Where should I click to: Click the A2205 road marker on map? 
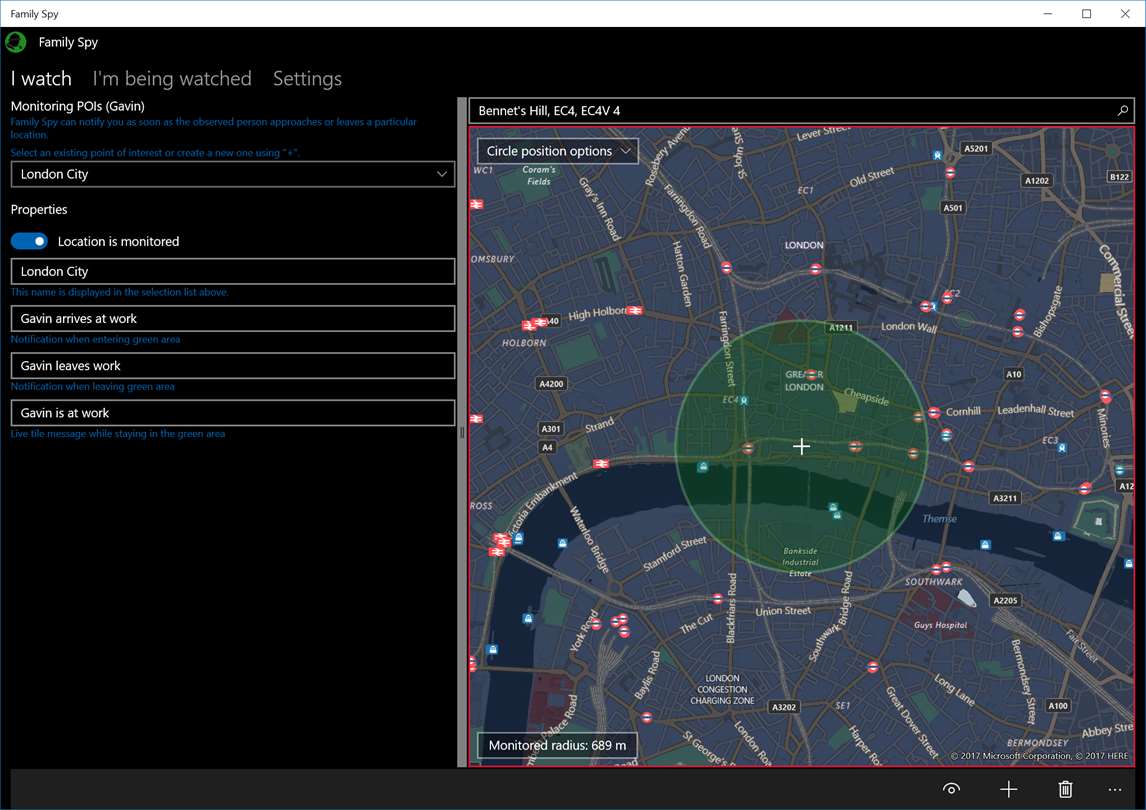pos(1005,600)
